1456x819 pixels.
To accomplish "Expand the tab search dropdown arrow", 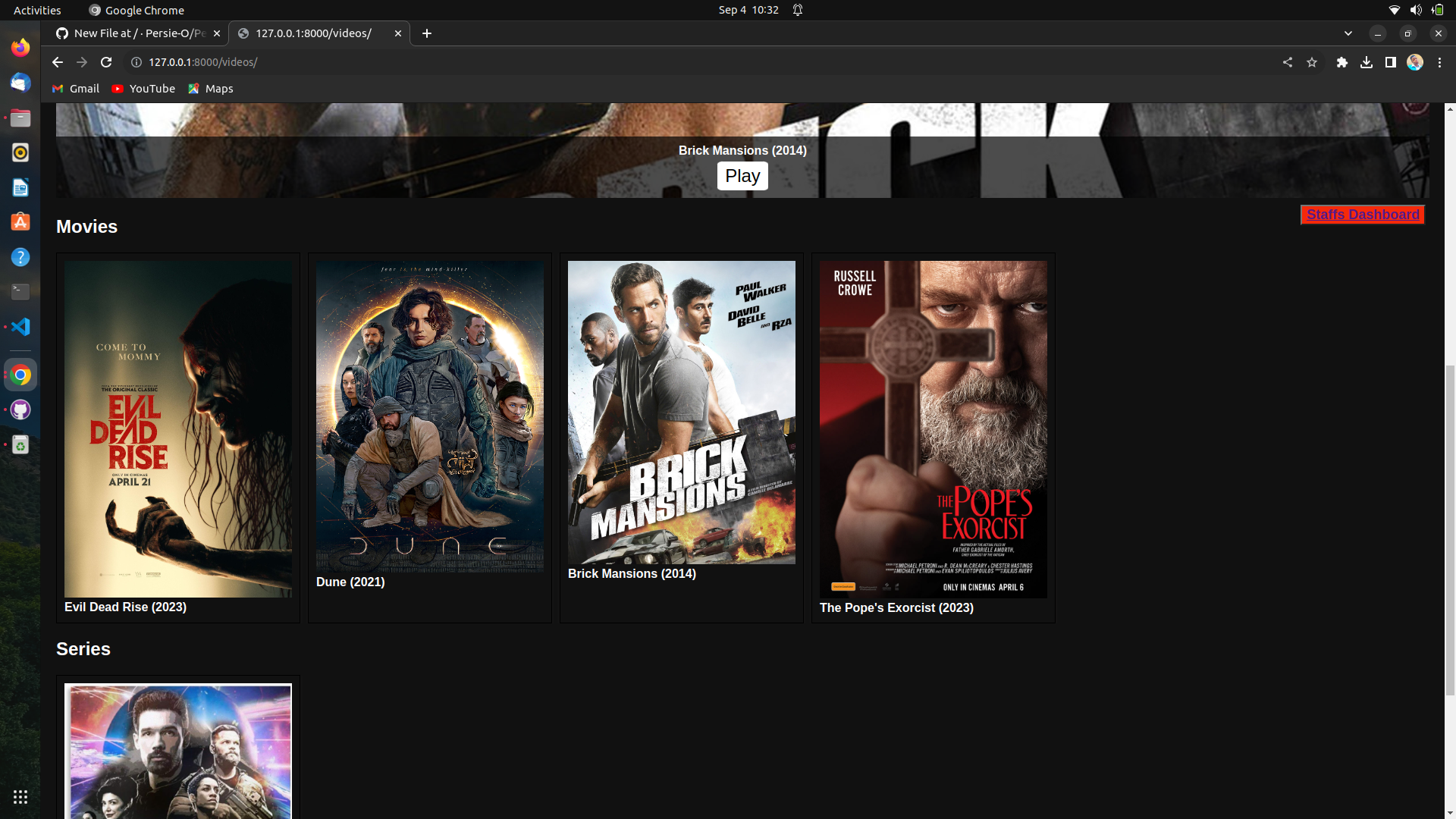I will click(x=1348, y=33).
